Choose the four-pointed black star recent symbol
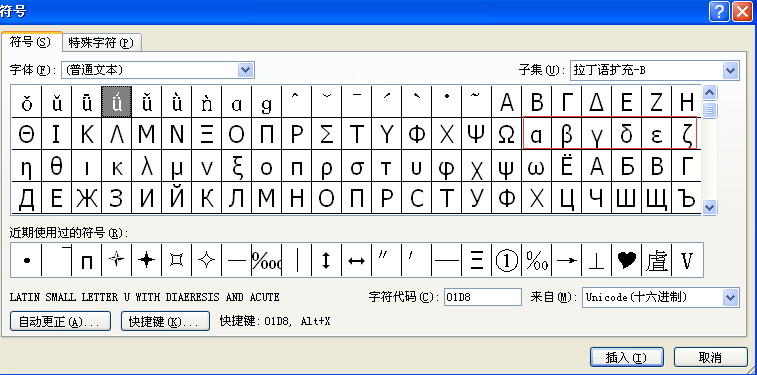 146,260
